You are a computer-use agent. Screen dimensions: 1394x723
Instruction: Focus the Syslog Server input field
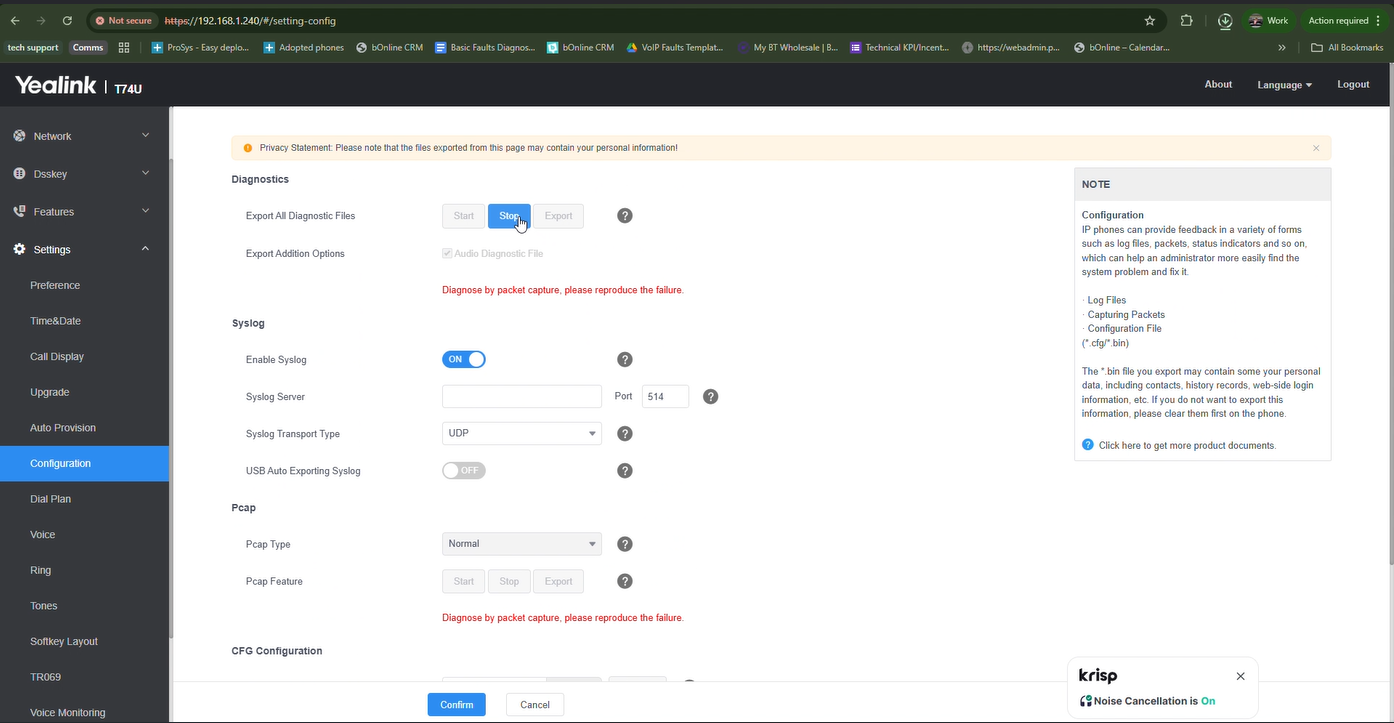522,397
